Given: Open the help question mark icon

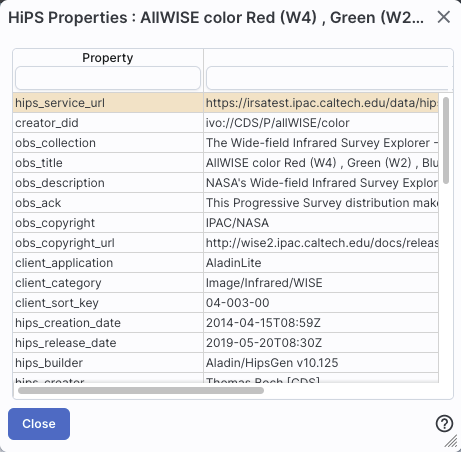Looking at the screenshot, I should coord(444,424).
